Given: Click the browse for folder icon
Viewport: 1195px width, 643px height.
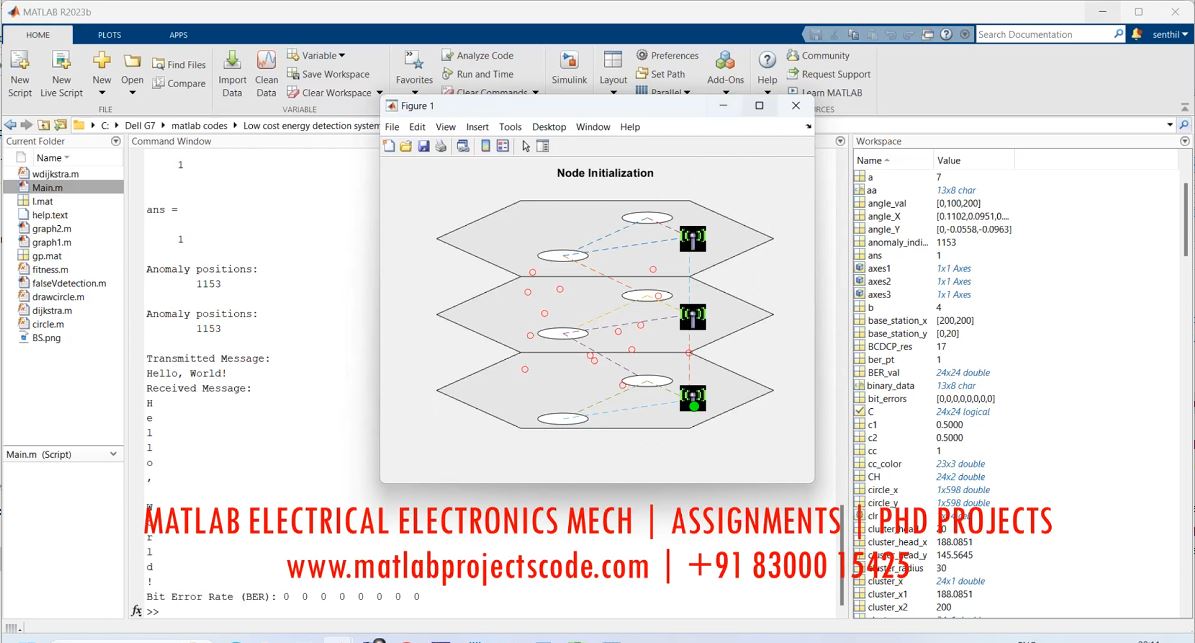Looking at the screenshot, I should click(60, 125).
